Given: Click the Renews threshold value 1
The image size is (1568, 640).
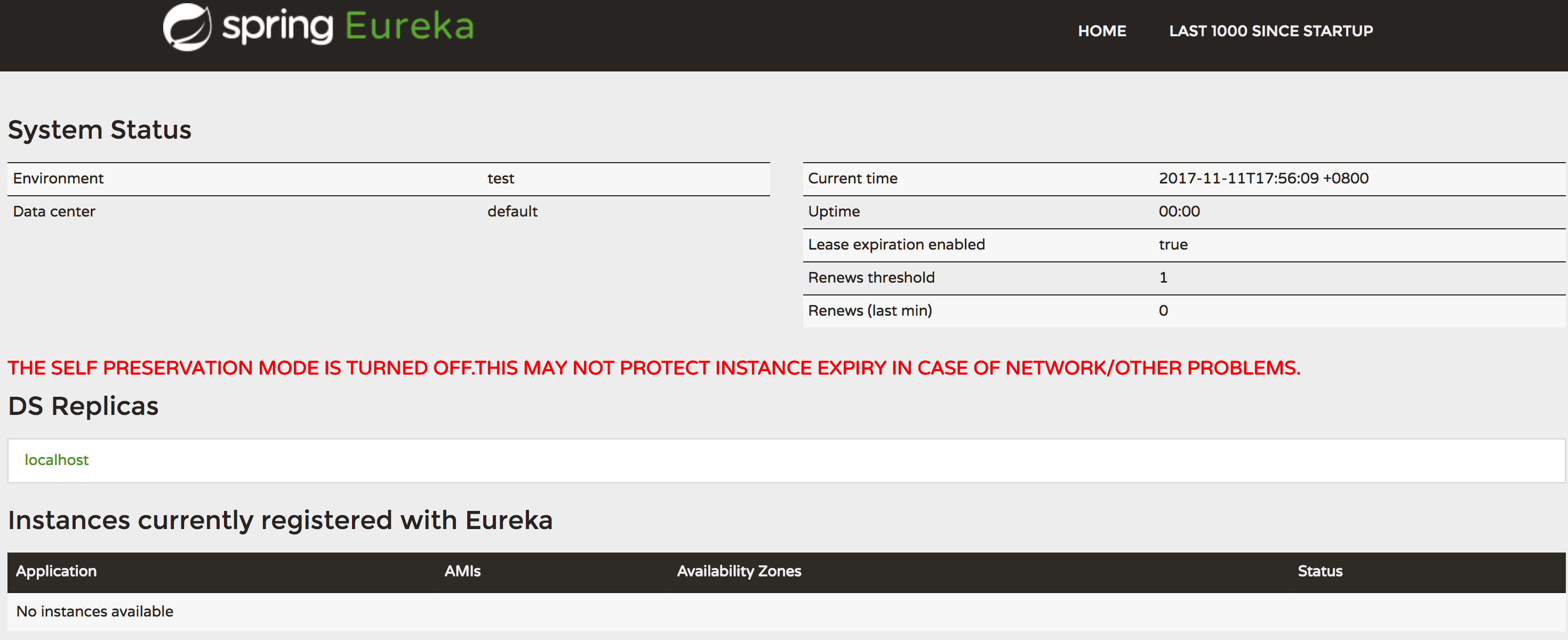Looking at the screenshot, I should pos(1163,278).
